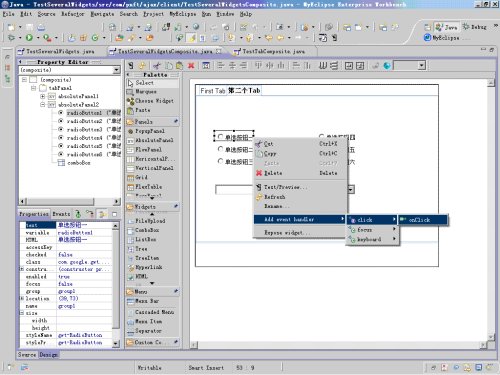Select the third radio button on canvas
500x375 pixels.
point(235,162)
